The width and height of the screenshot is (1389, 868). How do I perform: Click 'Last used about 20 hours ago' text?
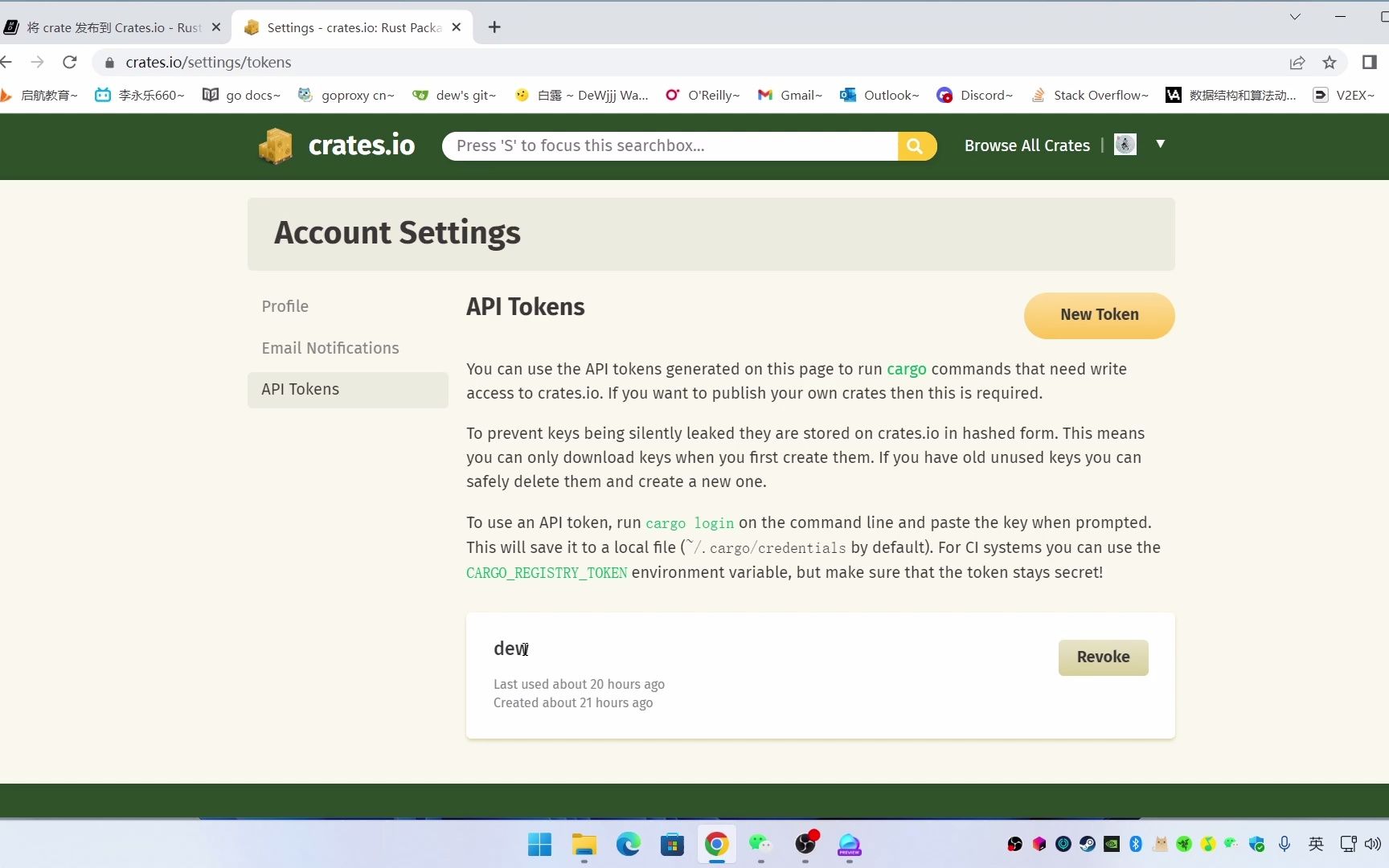[579, 684]
